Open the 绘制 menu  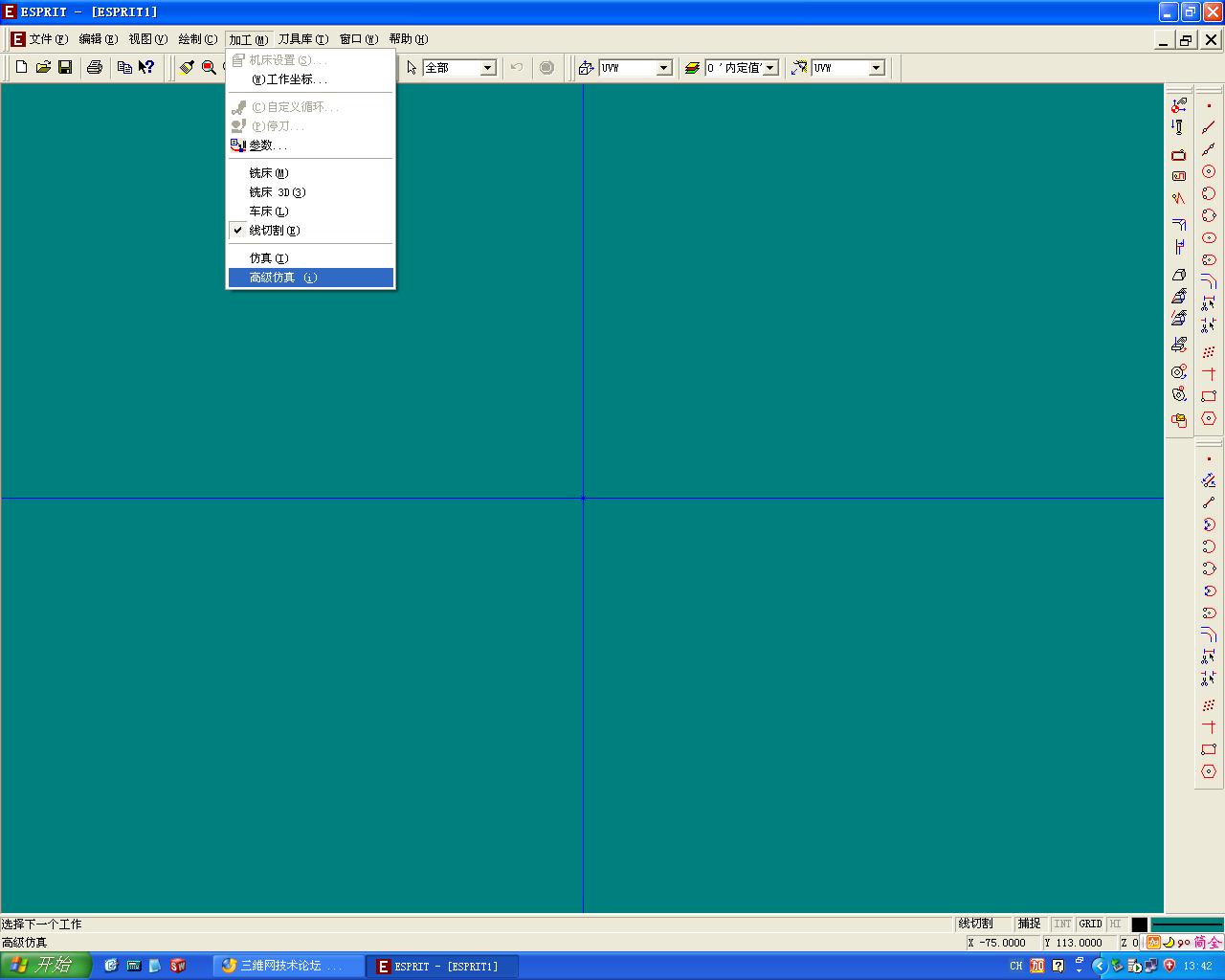(x=198, y=39)
